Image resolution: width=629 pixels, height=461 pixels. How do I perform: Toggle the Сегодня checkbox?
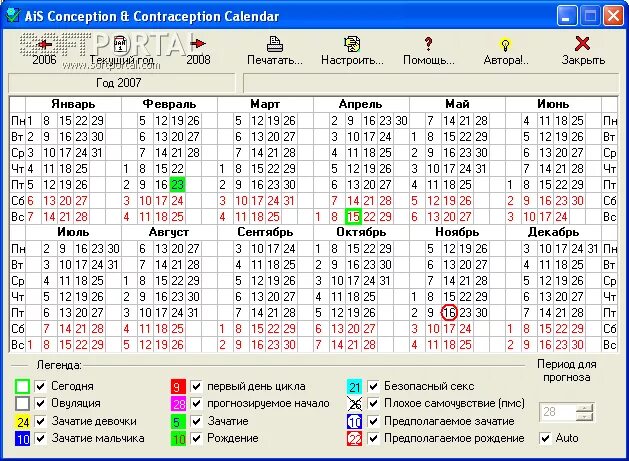pos(40,386)
